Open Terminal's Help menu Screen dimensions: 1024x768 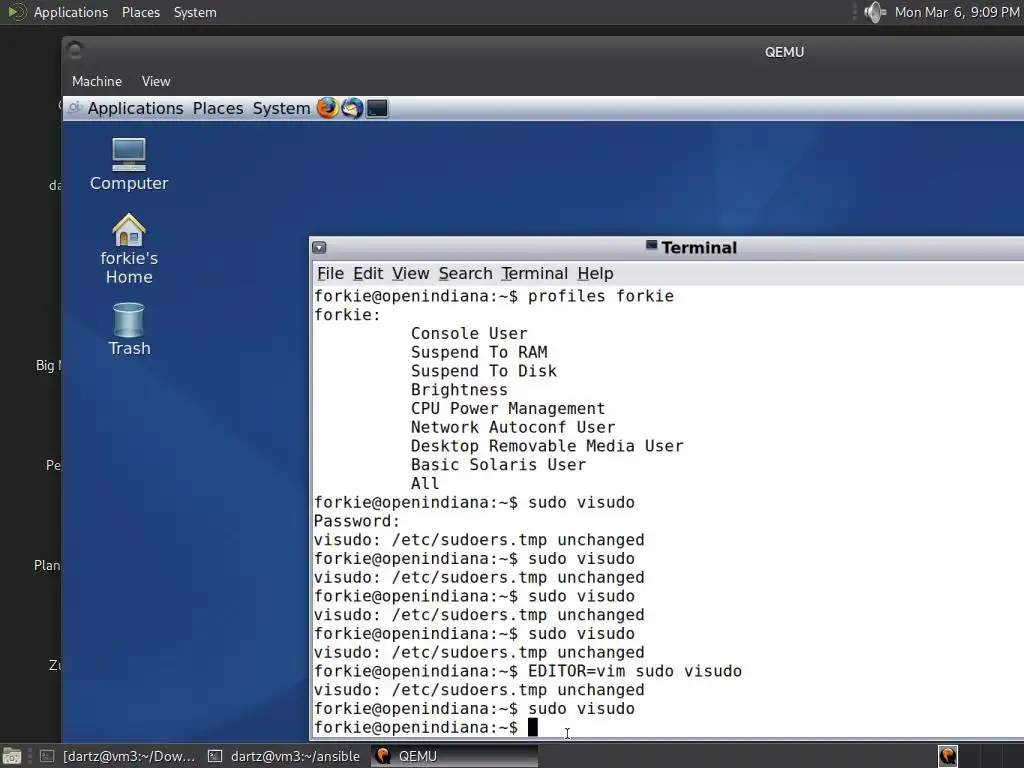click(x=595, y=273)
